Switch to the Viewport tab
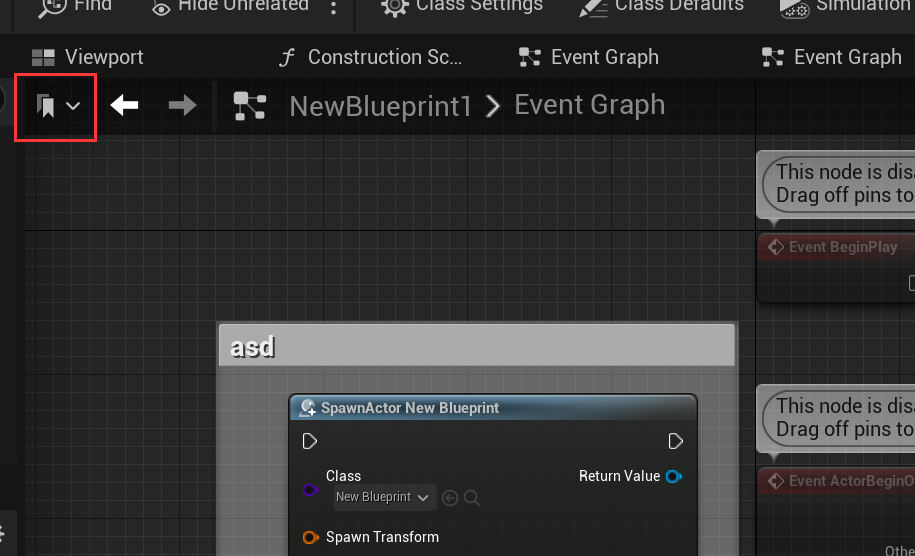 pos(88,57)
